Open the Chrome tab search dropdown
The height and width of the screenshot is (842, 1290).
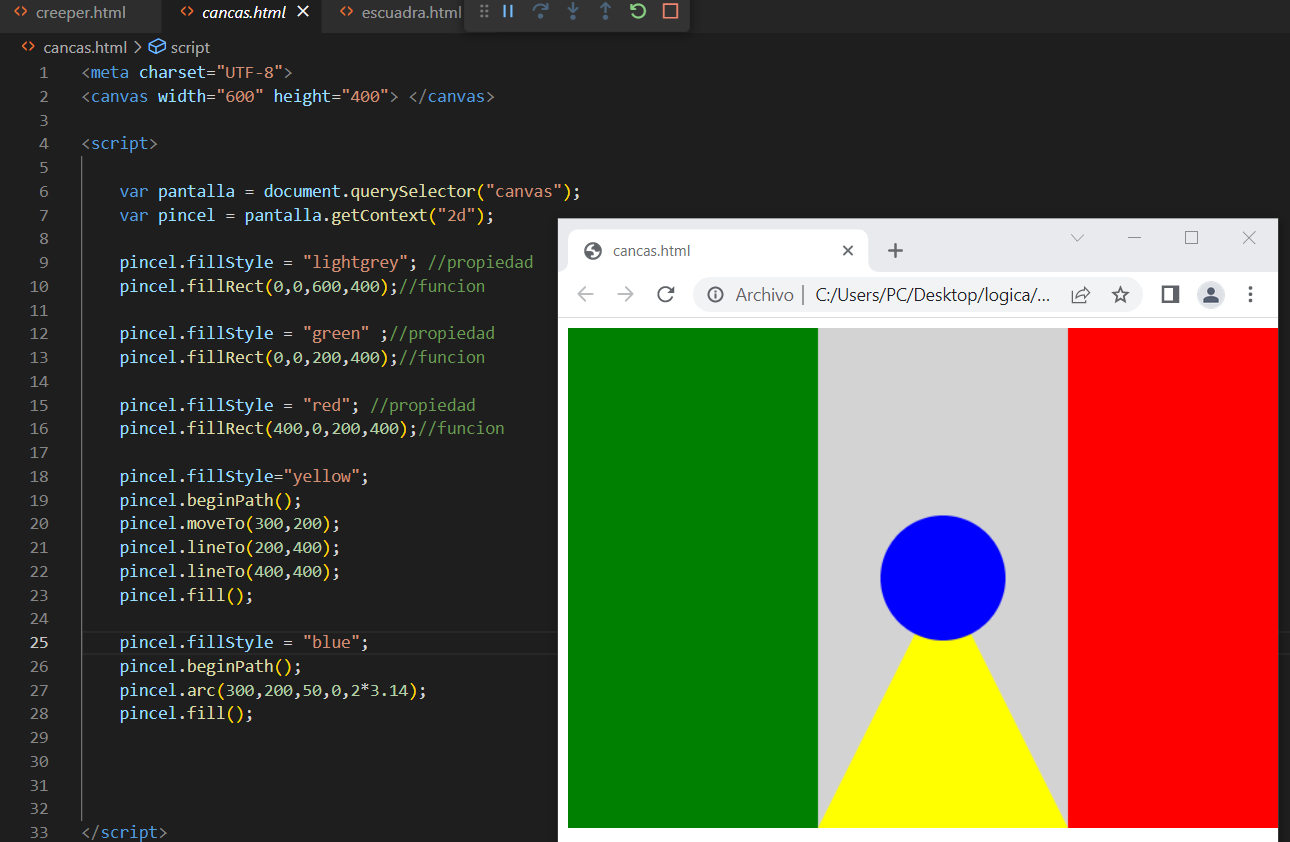point(1077,238)
